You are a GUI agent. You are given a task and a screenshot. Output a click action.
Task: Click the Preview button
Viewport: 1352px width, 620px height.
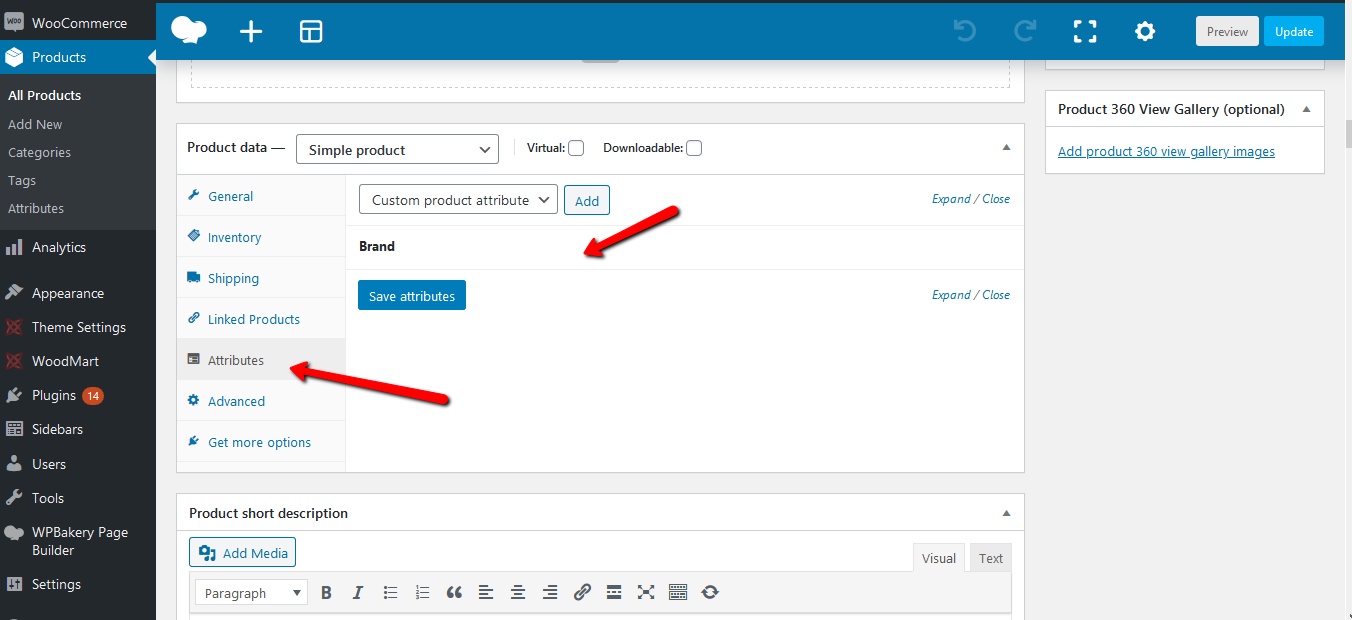1227,31
